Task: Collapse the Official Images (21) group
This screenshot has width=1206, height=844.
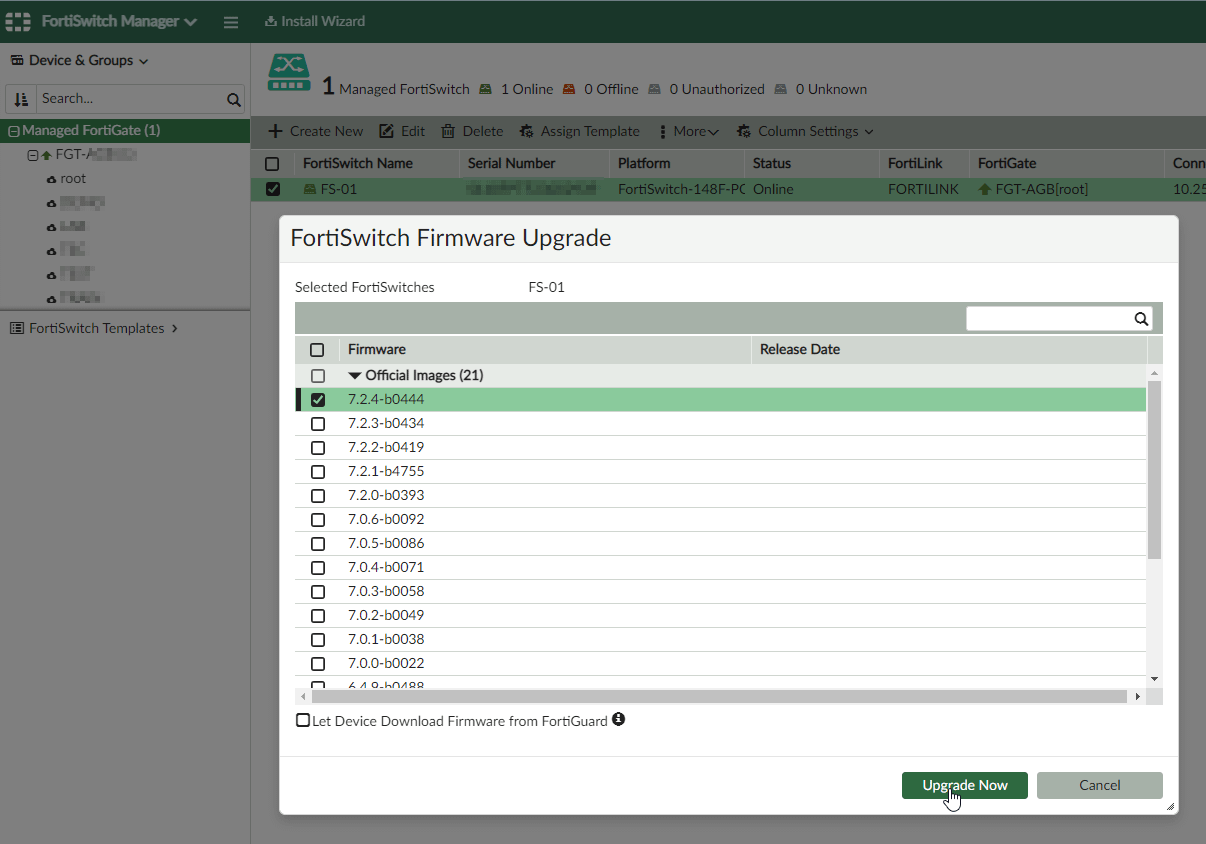Action: tap(355, 376)
